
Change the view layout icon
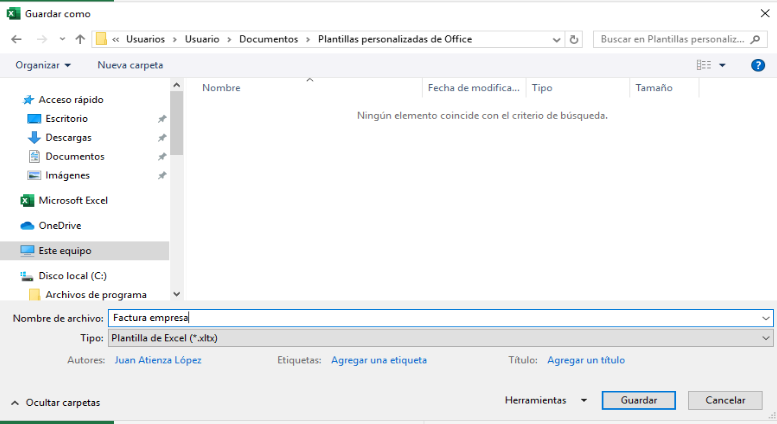[x=704, y=65]
